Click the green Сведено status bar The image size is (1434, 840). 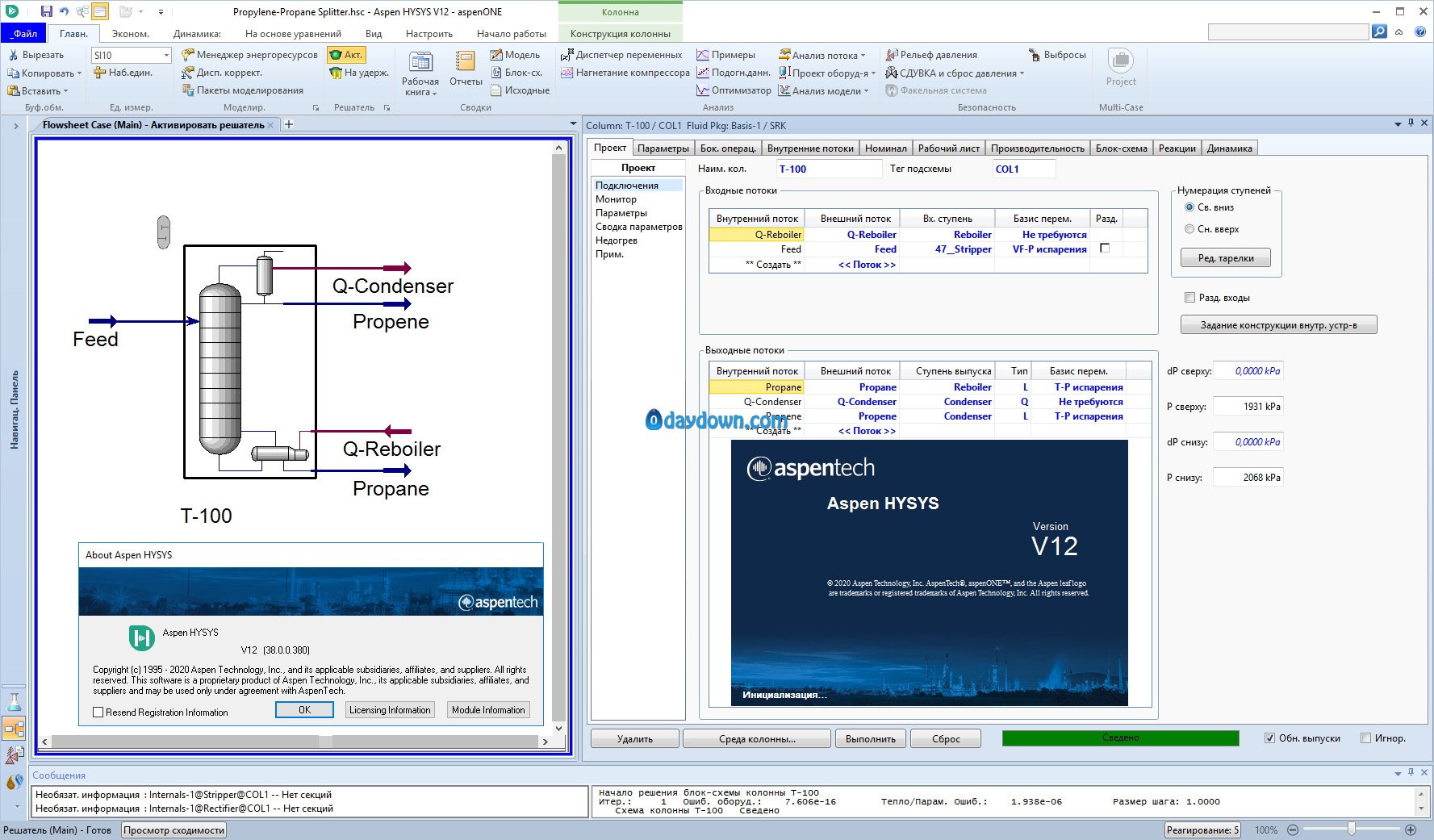pyautogui.click(x=1120, y=738)
